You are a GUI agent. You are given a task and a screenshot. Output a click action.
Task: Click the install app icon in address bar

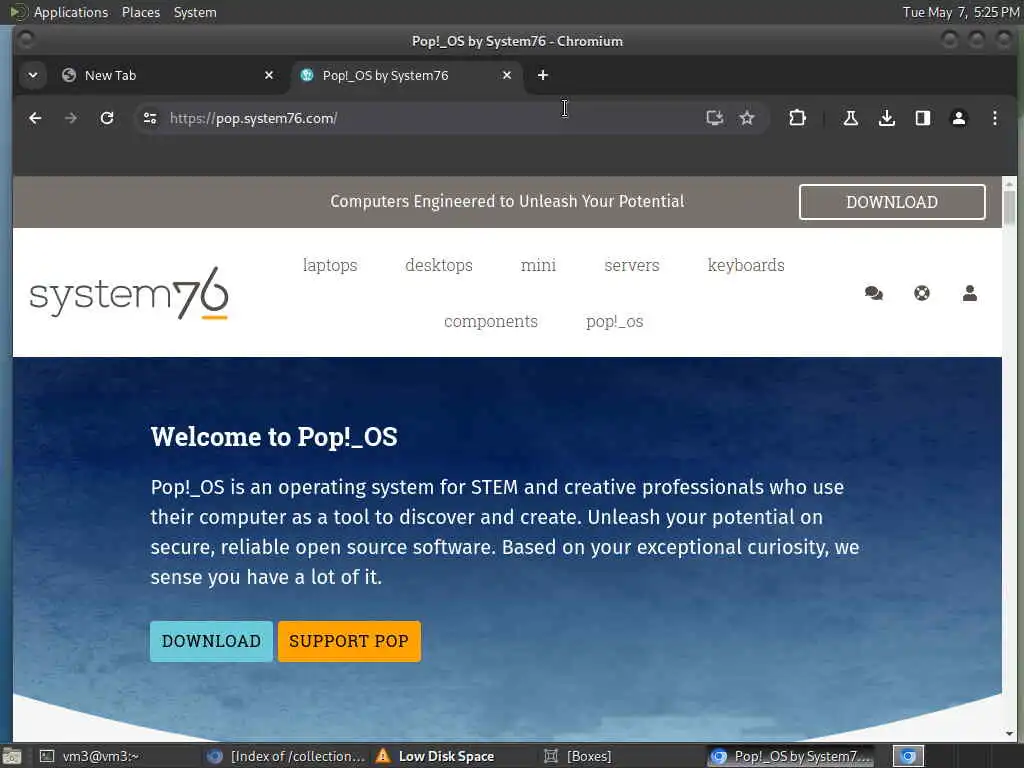pyautogui.click(x=714, y=118)
